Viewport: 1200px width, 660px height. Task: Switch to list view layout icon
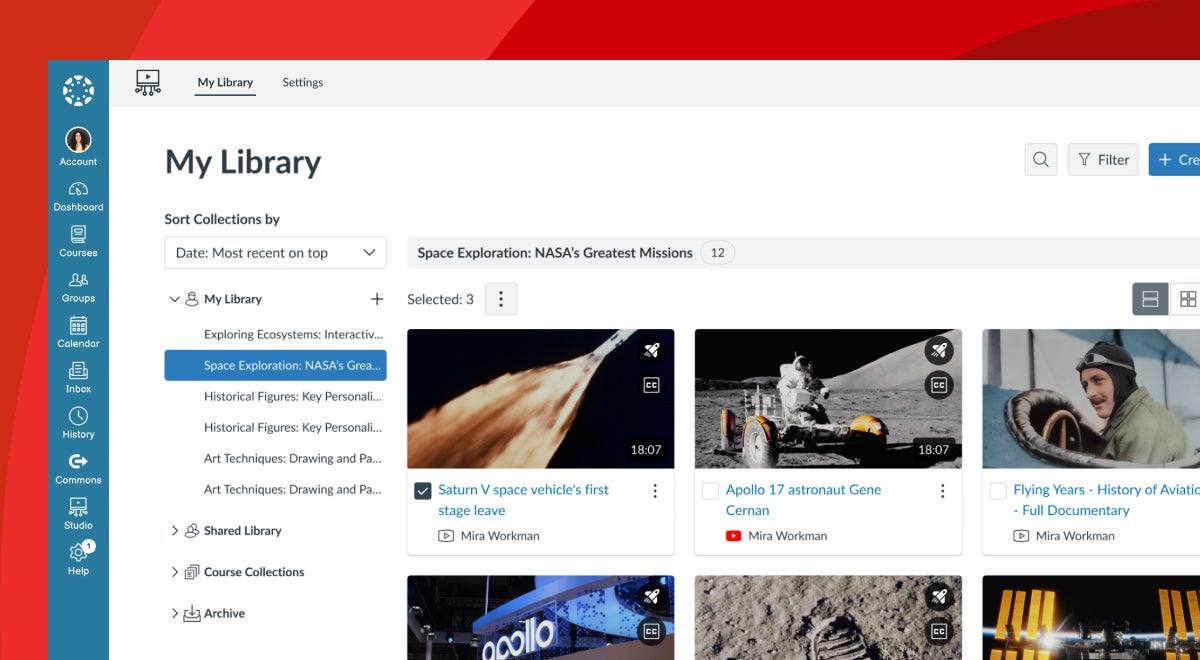[x=1150, y=299]
